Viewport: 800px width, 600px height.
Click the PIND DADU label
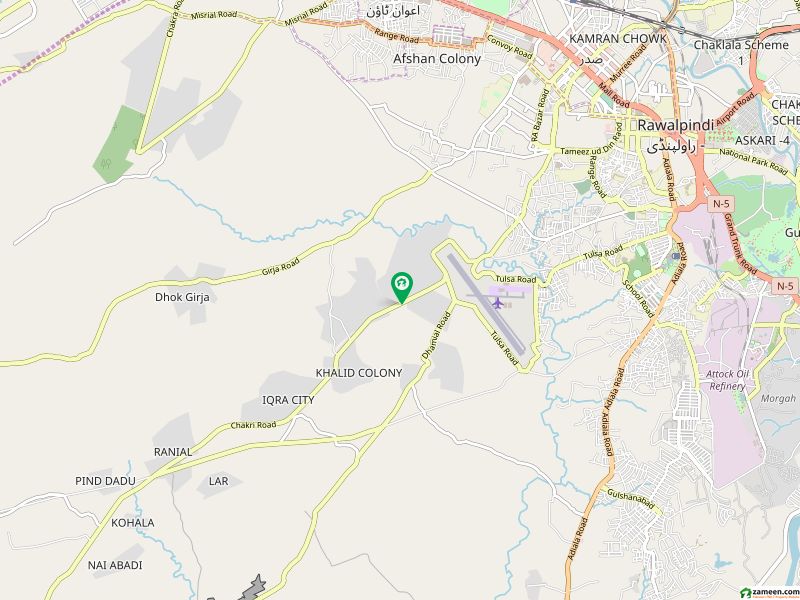coord(105,481)
